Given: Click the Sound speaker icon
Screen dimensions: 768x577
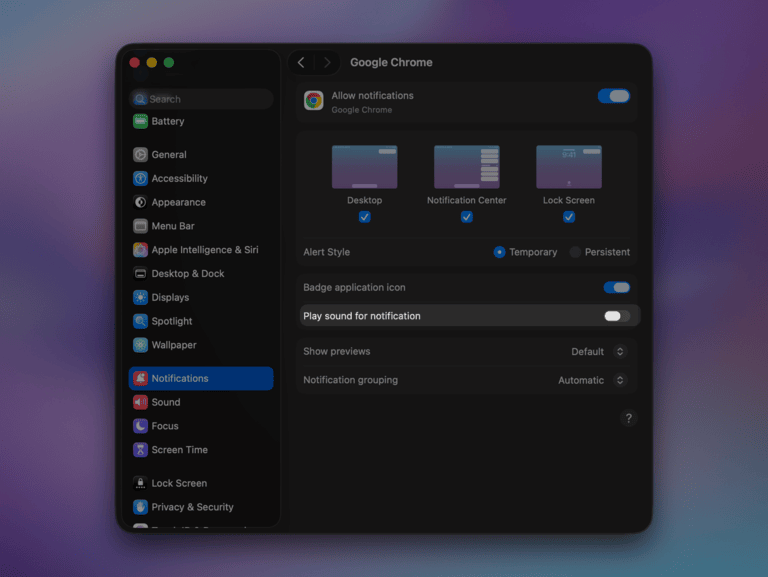Looking at the screenshot, I should (x=140, y=402).
